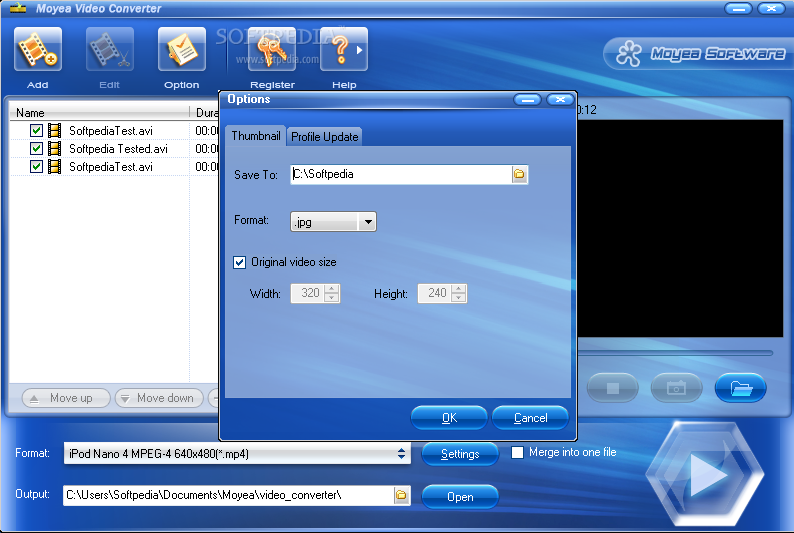This screenshot has height=533, width=794.
Task: Click the video preview seek bar
Action: pos(676,353)
